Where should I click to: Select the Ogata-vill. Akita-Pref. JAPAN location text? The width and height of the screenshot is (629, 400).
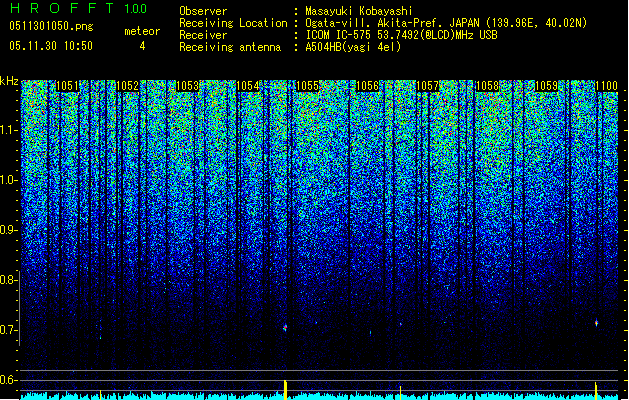(446, 23)
